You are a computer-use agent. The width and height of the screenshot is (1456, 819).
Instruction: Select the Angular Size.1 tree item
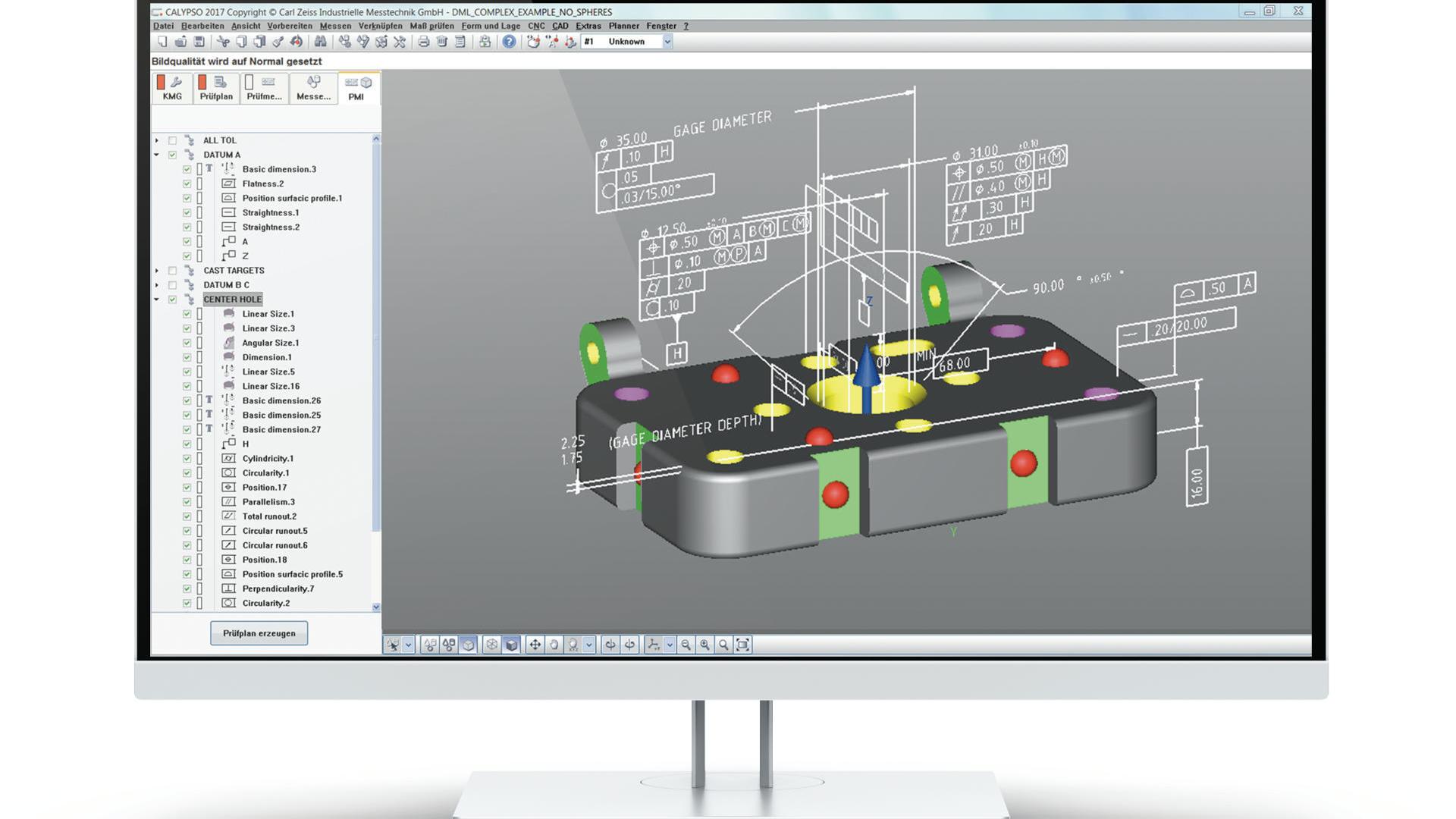(x=271, y=343)
